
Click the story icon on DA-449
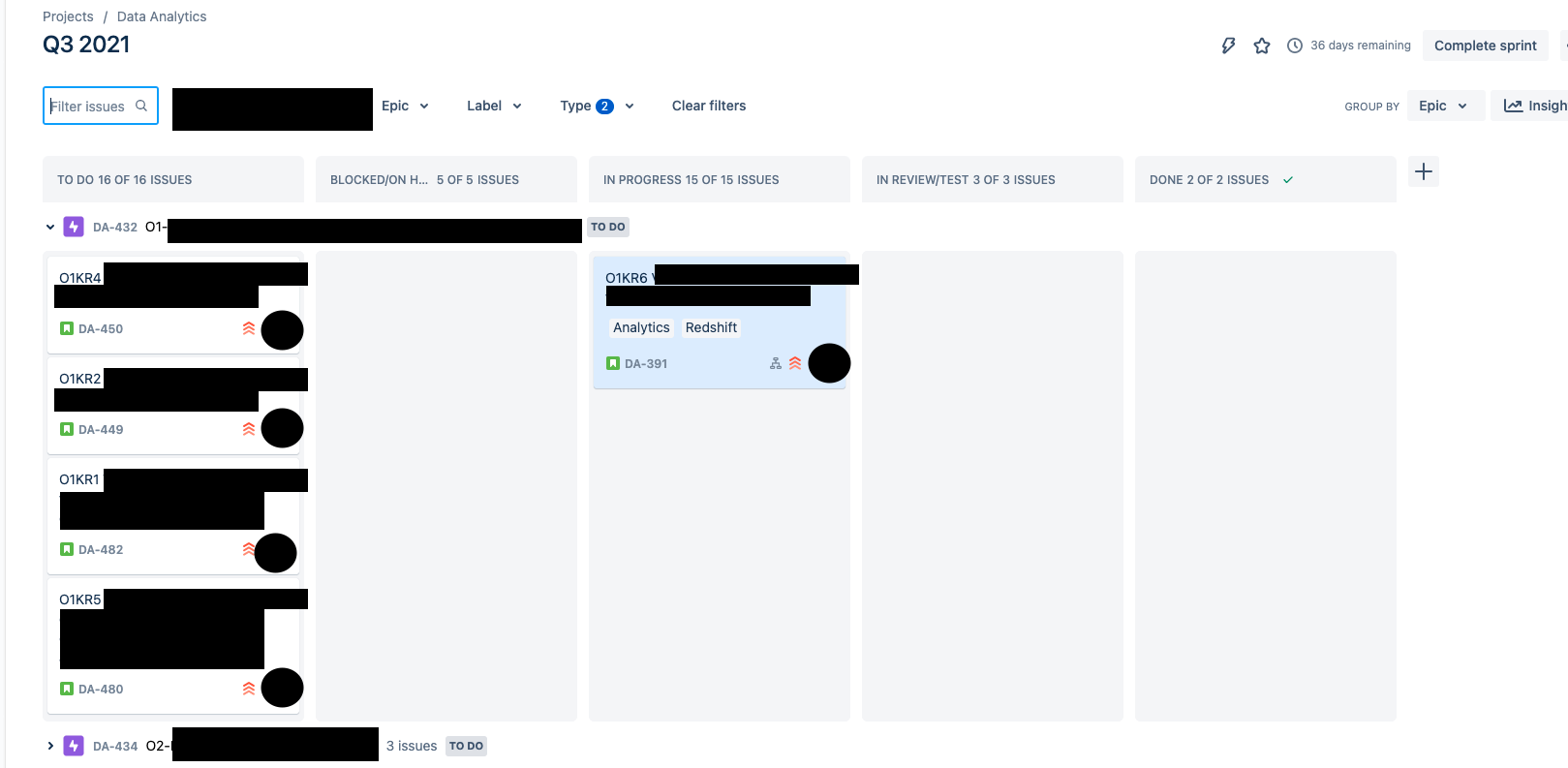click(x=67, y=429)
